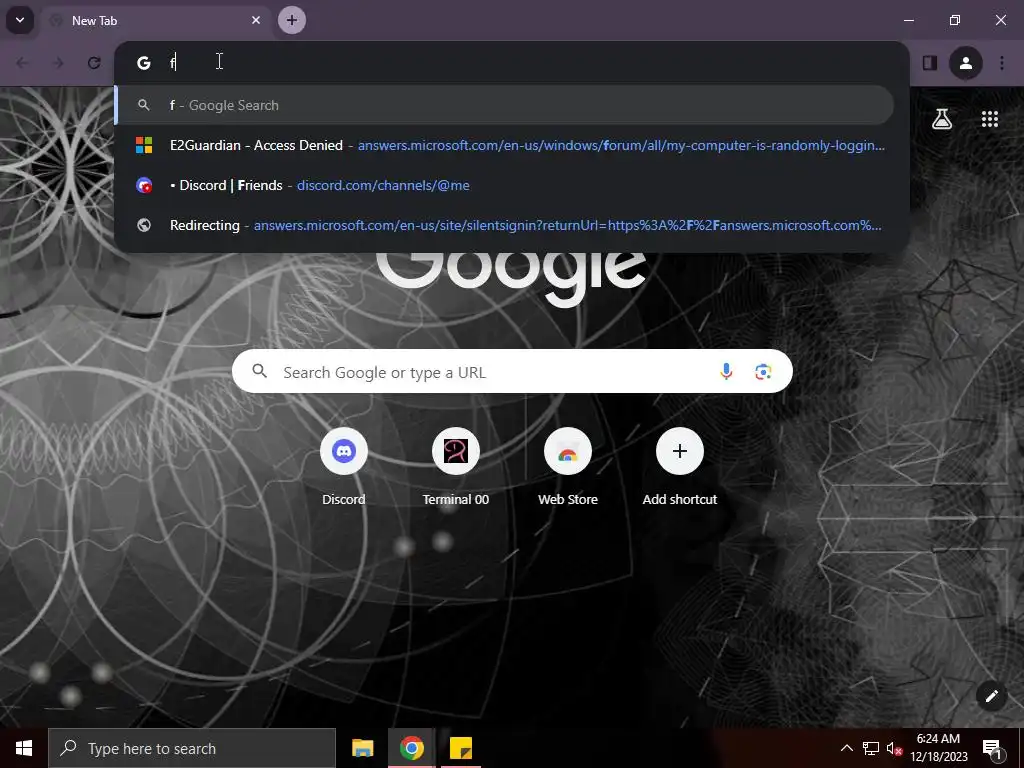Image resolution: width=1024 pixels, height=768 pixels.
Task: Choose the 'f - Google Search' suggestion
Action: point(504,105)
